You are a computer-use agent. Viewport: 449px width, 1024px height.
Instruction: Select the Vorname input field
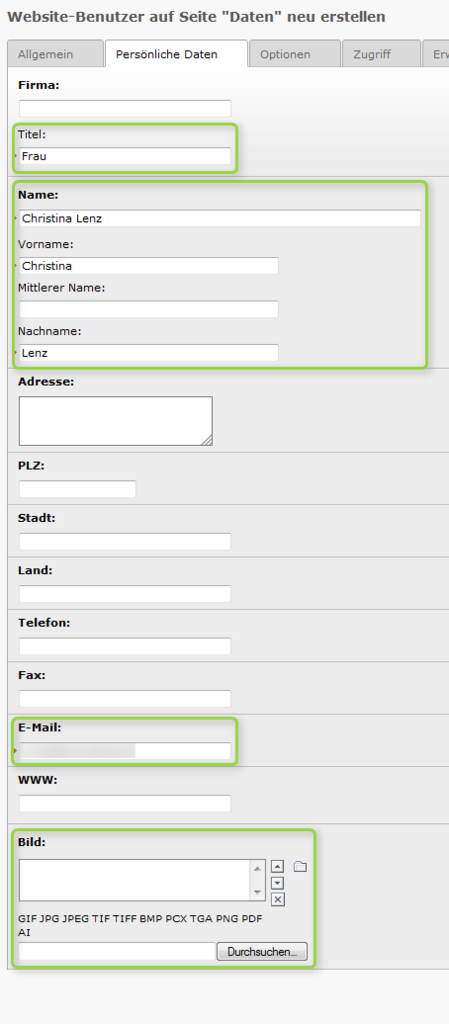coord(149,266)
